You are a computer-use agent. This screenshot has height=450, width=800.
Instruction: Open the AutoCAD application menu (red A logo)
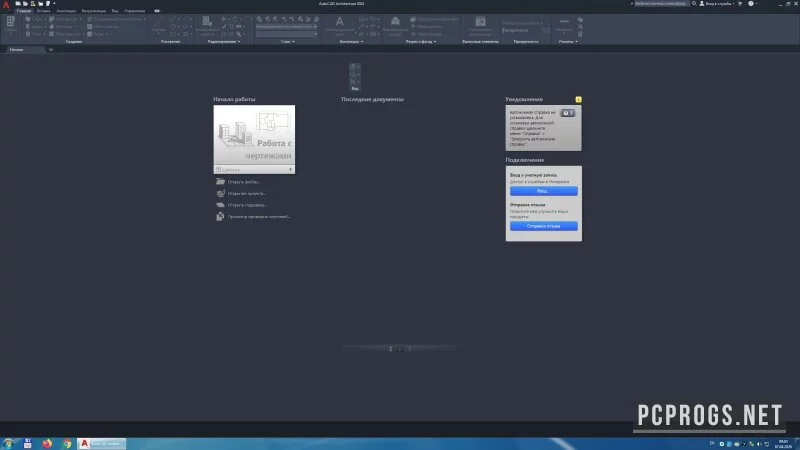[x=6, y=5]
